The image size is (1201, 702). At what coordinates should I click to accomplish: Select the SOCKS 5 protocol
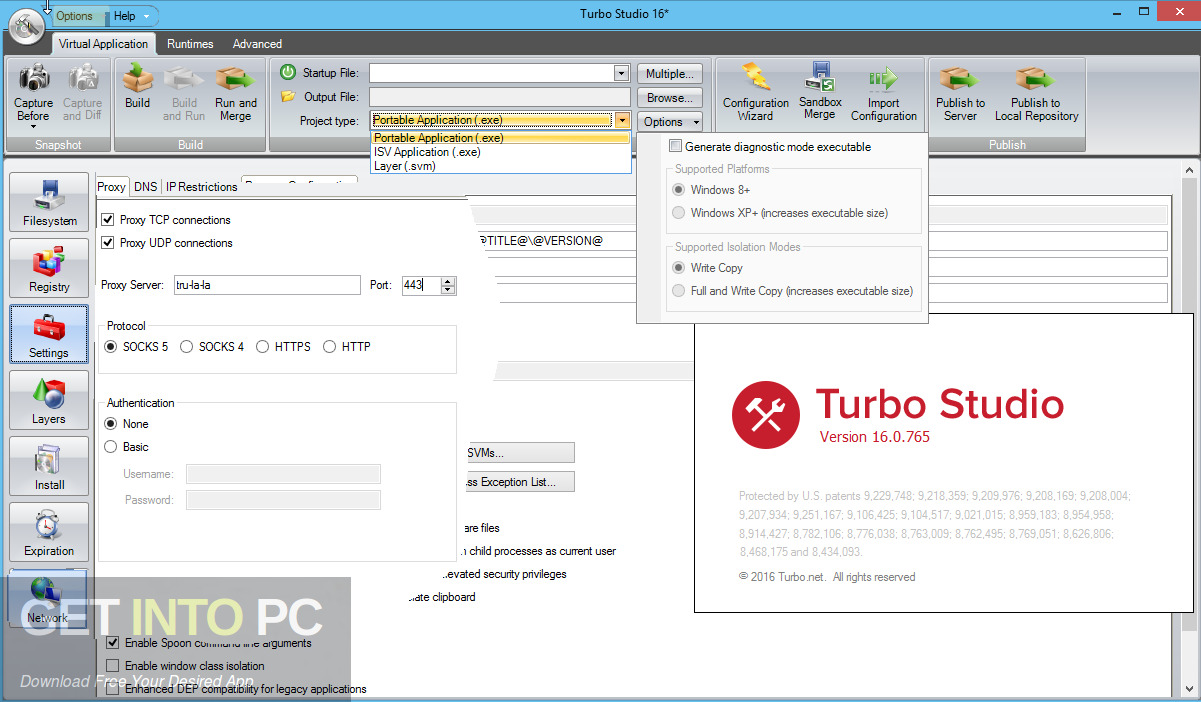click(x=111, y=347)
